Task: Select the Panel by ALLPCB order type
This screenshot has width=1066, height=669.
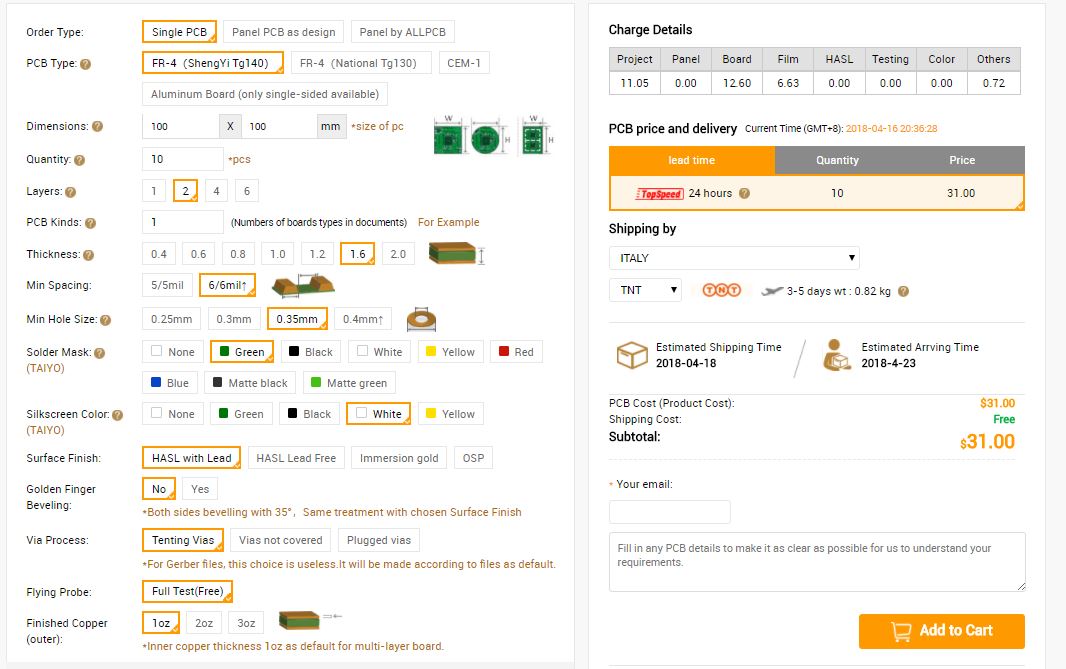Action: click(x=402, y=32)
